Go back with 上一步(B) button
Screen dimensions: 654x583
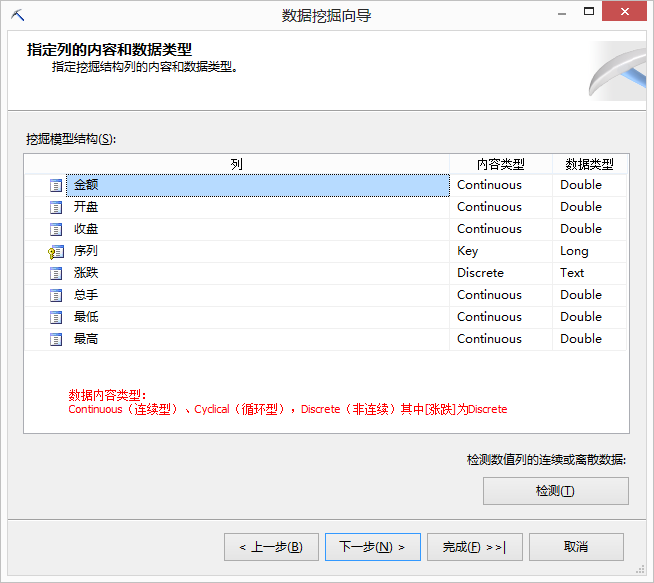pyautogui.click(x=271, y=547)
